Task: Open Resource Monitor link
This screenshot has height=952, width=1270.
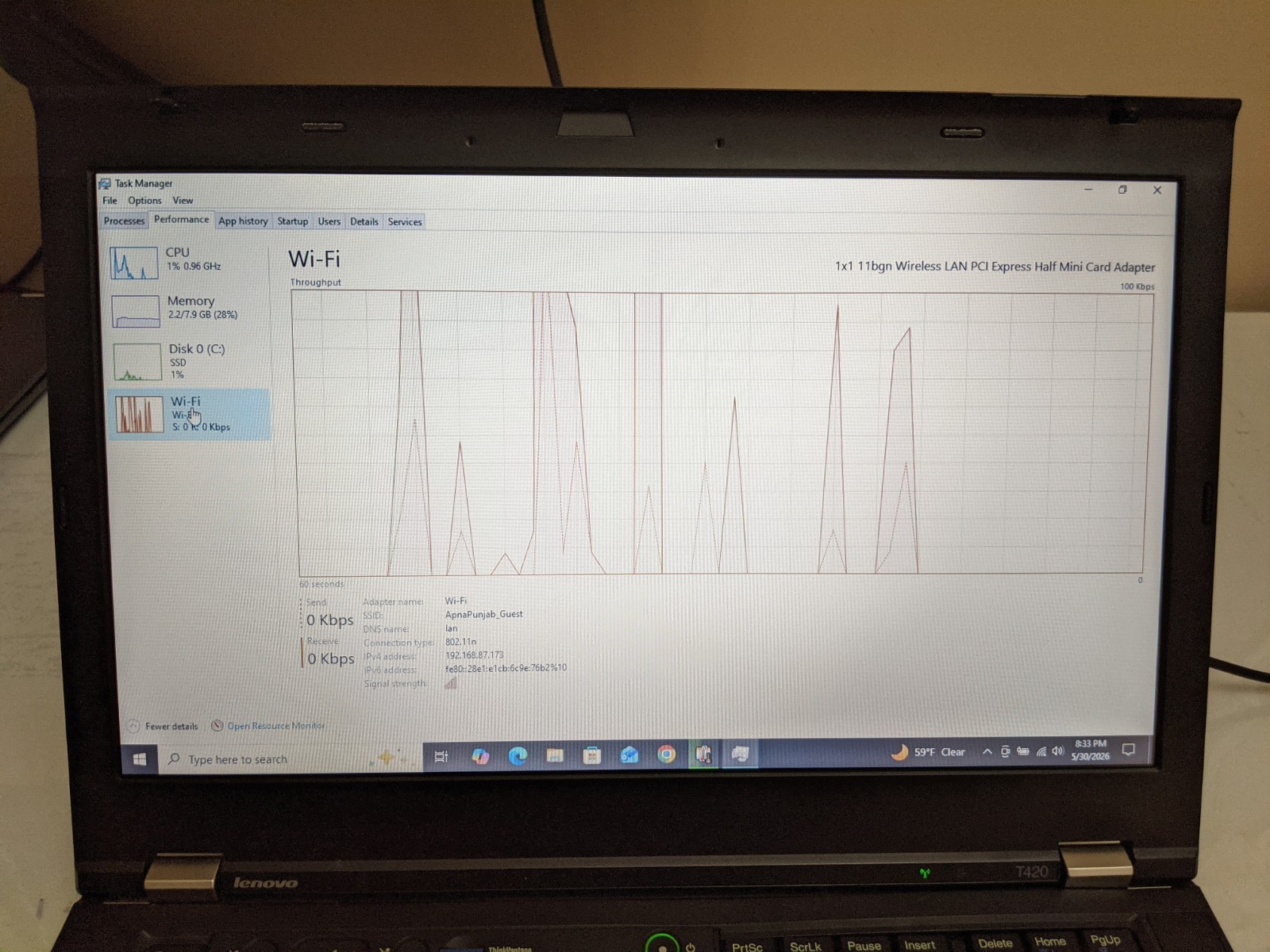Action: (268, 726)
